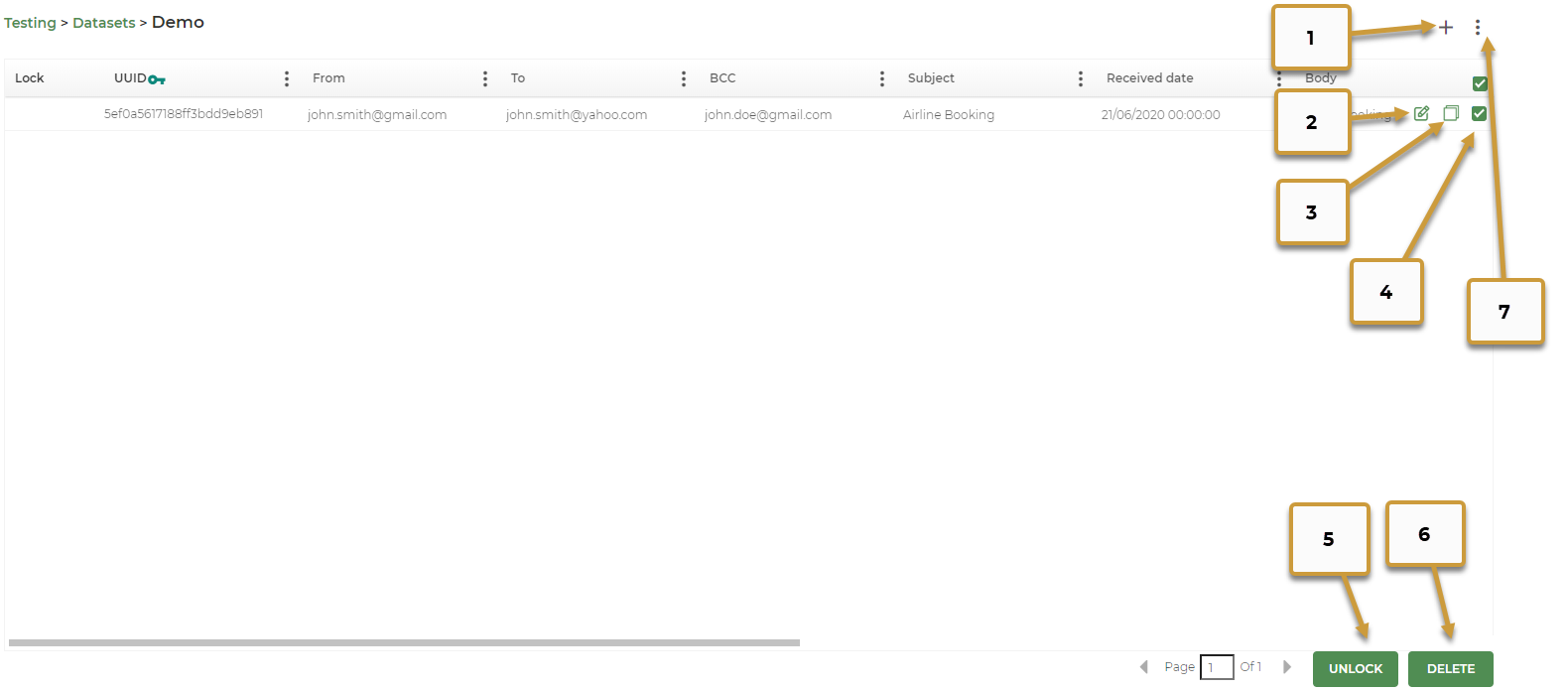
Task: Click the edit pencil icon in the row
Action: coord(1421,114)
